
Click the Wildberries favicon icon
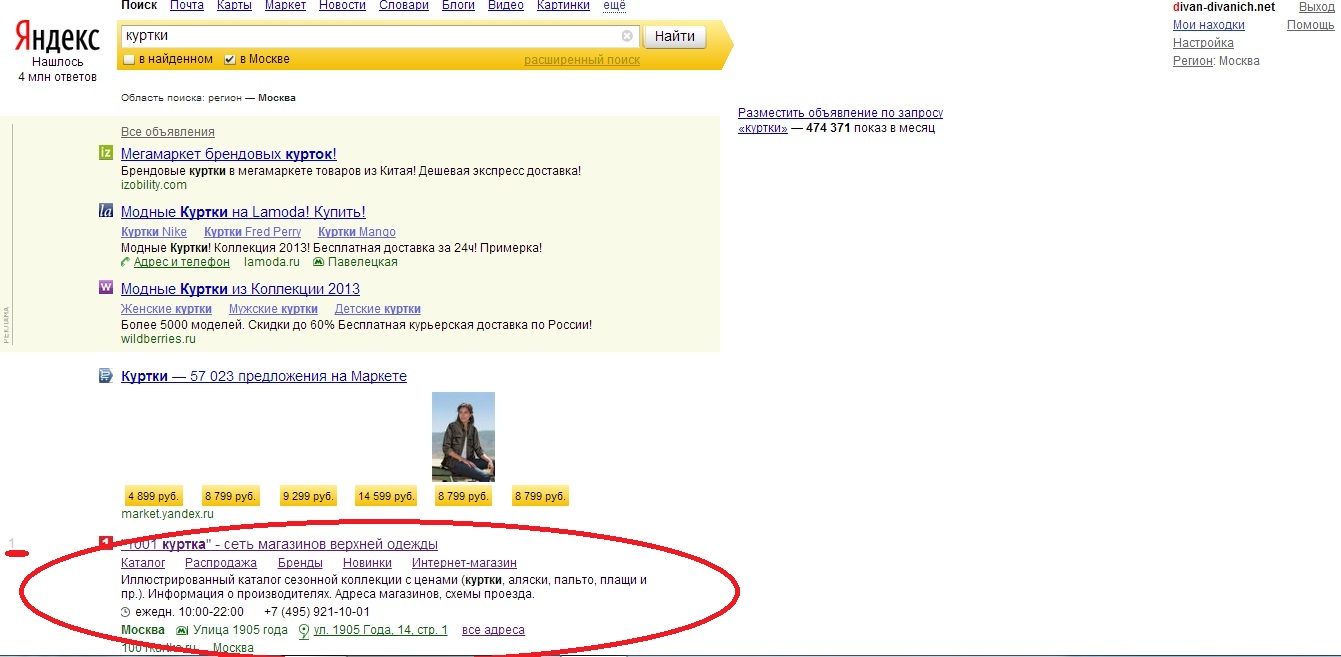coord(106,288)
